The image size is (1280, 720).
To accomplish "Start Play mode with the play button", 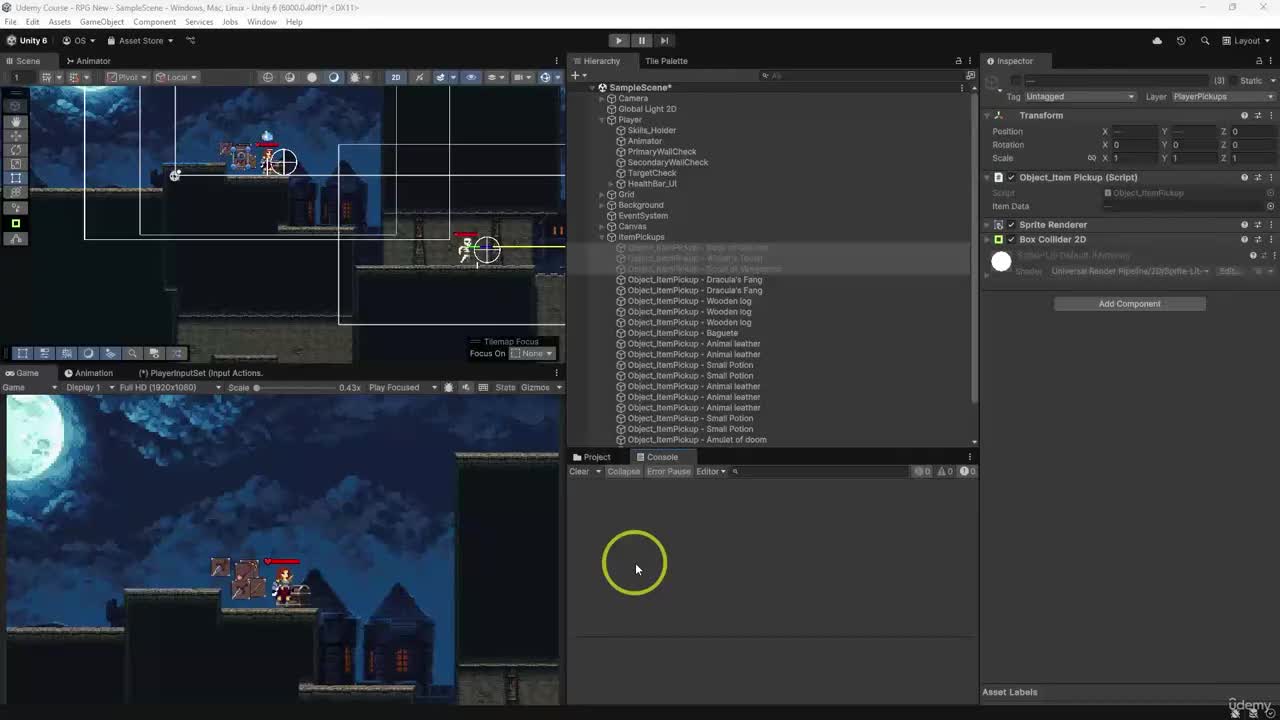I will coord(619,41).
